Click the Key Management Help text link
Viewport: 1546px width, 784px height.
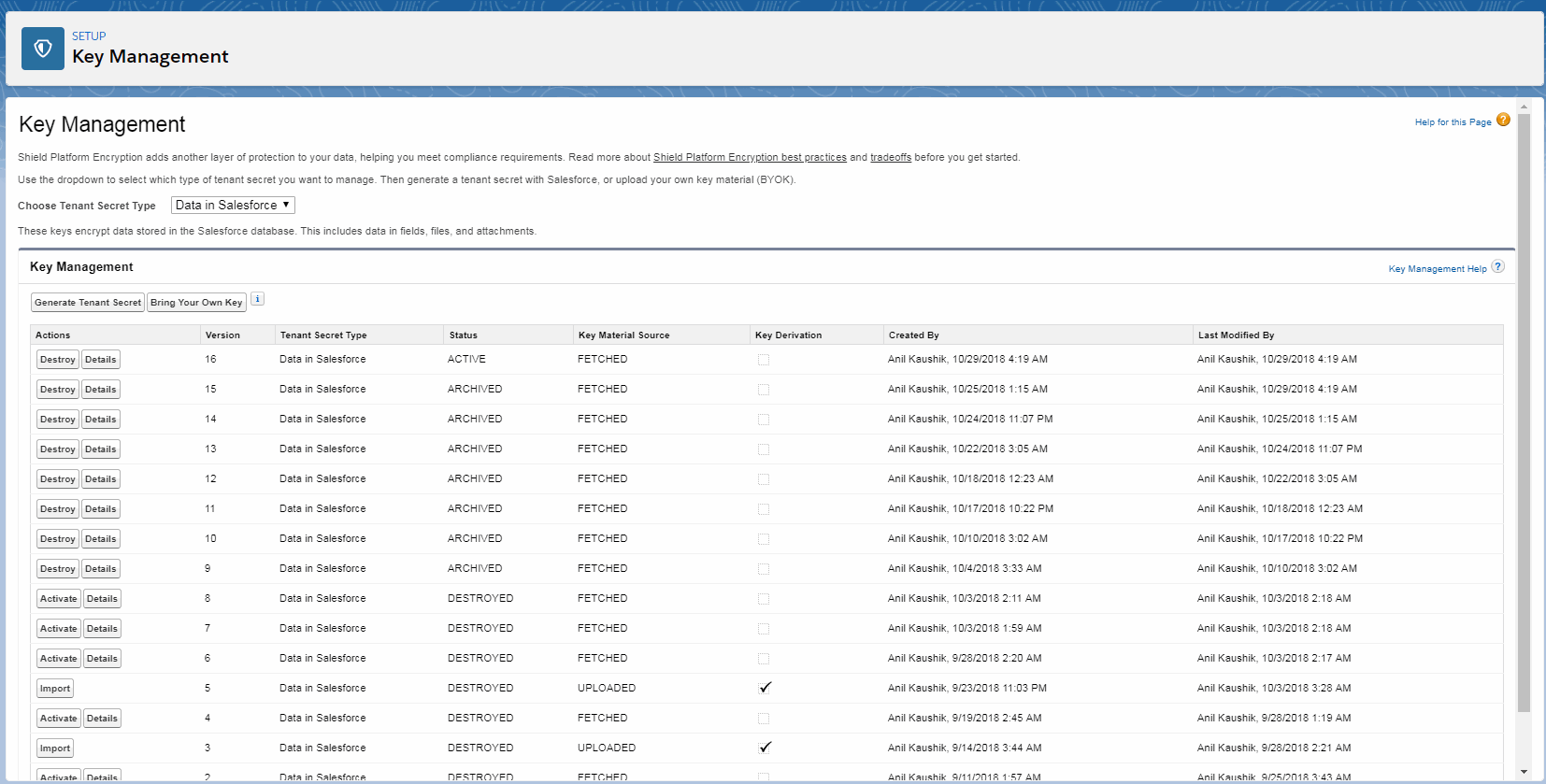1437,269
